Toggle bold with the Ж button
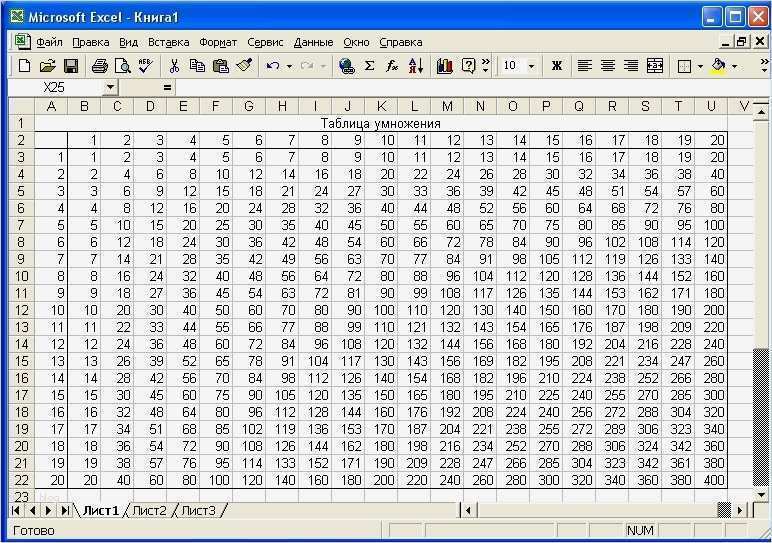Screen dimensions: 772x543 coord(557,65)
